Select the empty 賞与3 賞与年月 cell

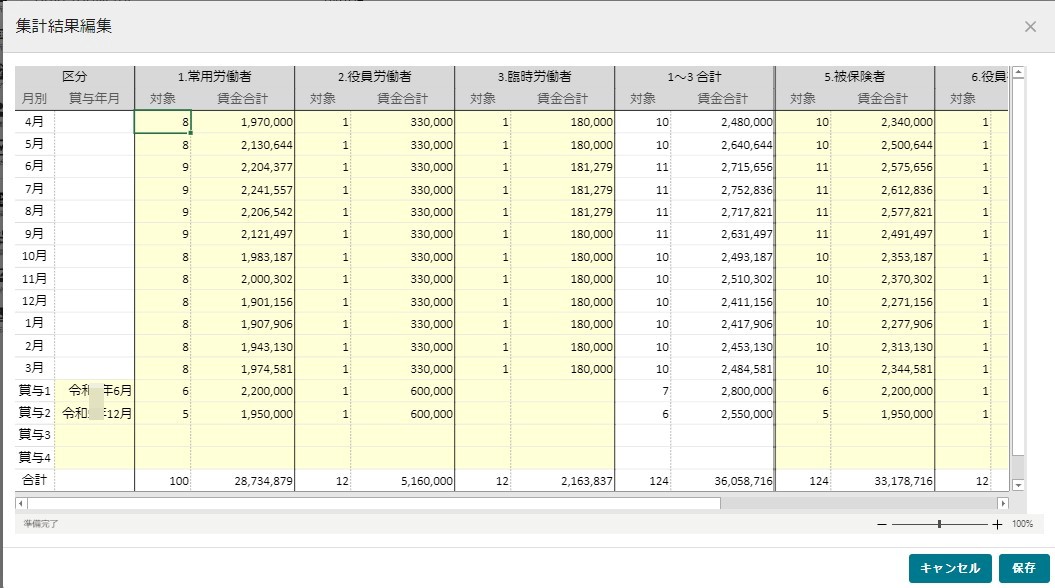(94, 435)
